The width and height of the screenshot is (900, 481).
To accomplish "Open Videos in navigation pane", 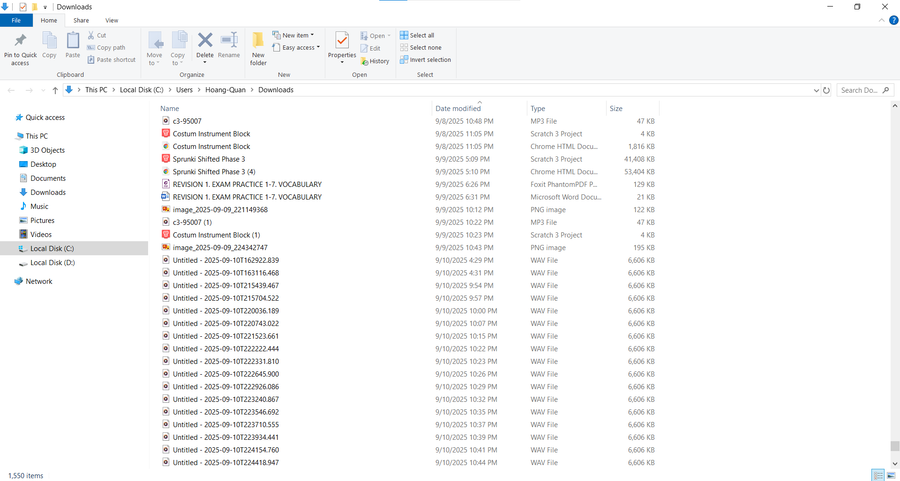I will point(41,234).
